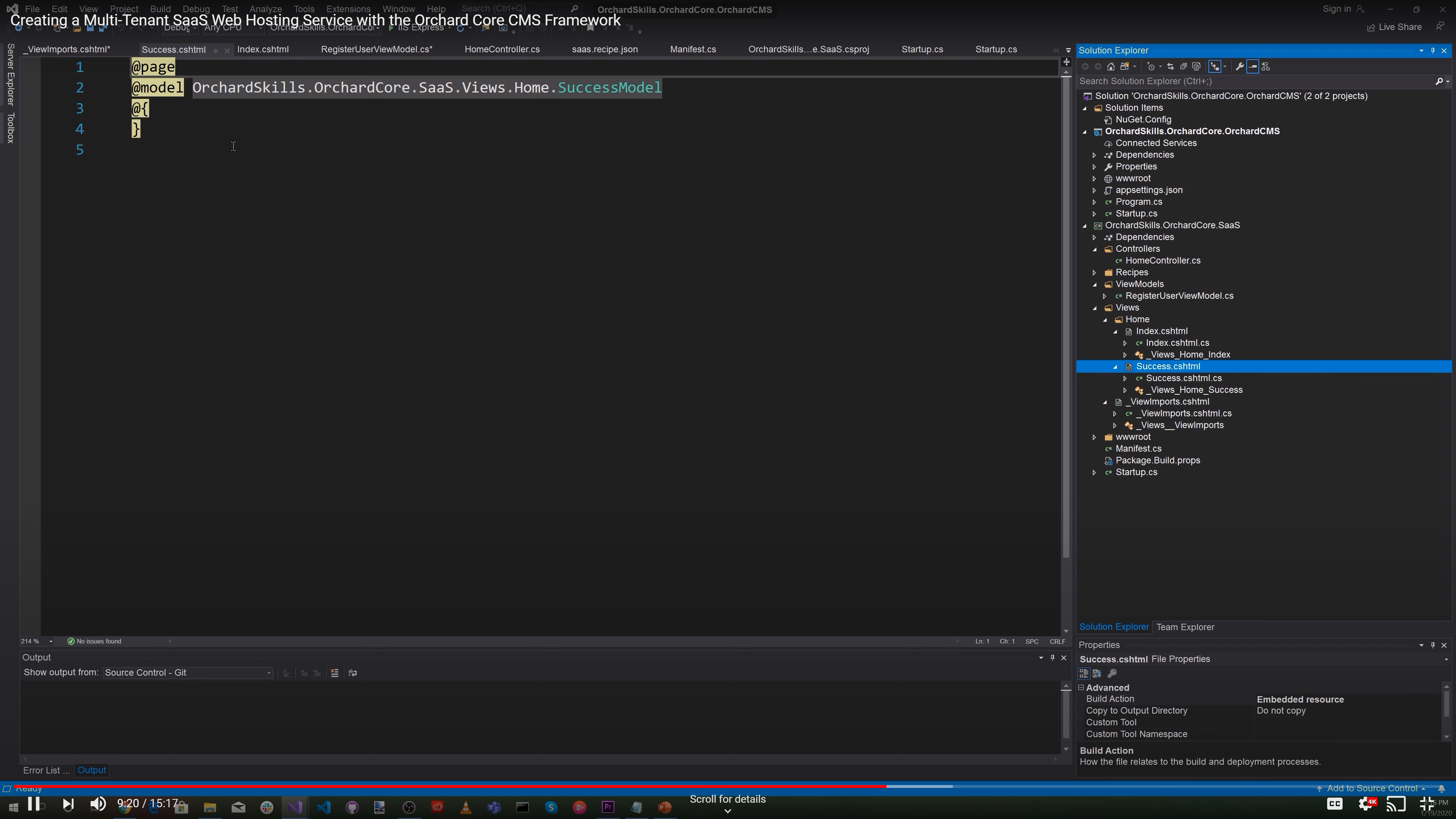The width and height of the screenshot is (1456, 819).
Task: Click VS Code icon in taskbar
Action: pyautogui.click(x=323, y=807)
